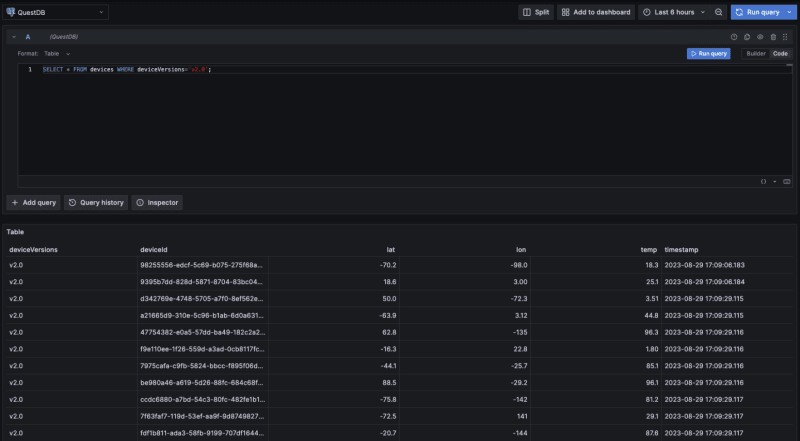Sort by timestamp column header

(x=681, y=250)
